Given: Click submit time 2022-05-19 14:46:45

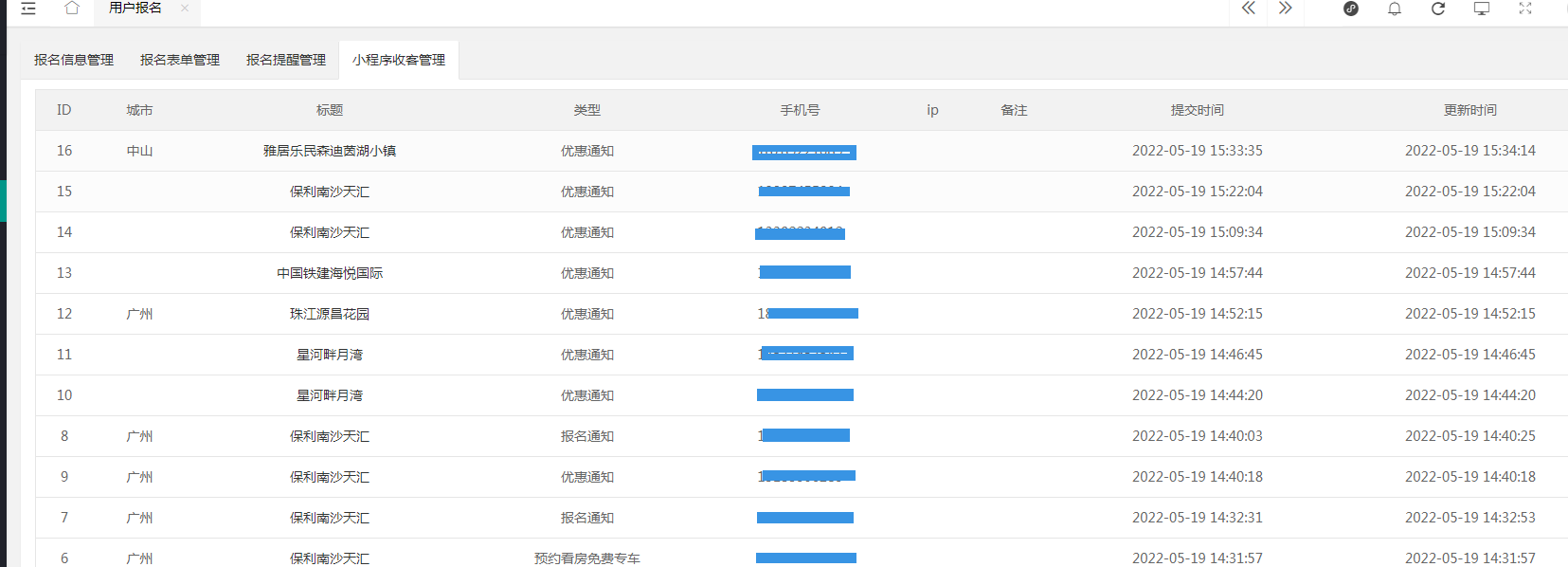Looking at the screenshot, I should (1198, 355).
